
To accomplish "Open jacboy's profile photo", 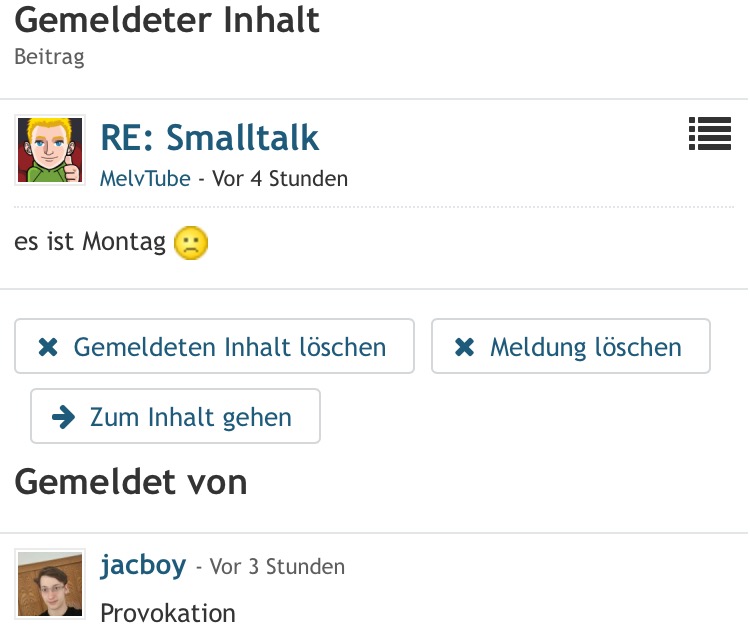I will (x=50, y=583).
